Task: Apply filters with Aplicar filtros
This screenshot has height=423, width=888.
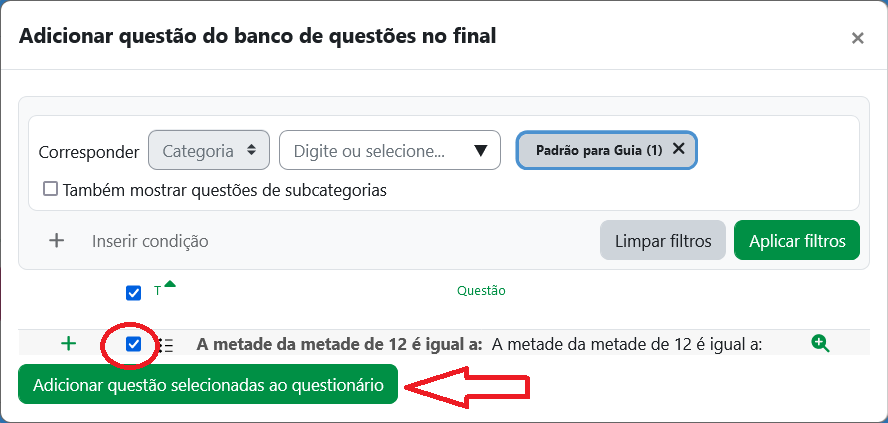Action: [796, 241]
